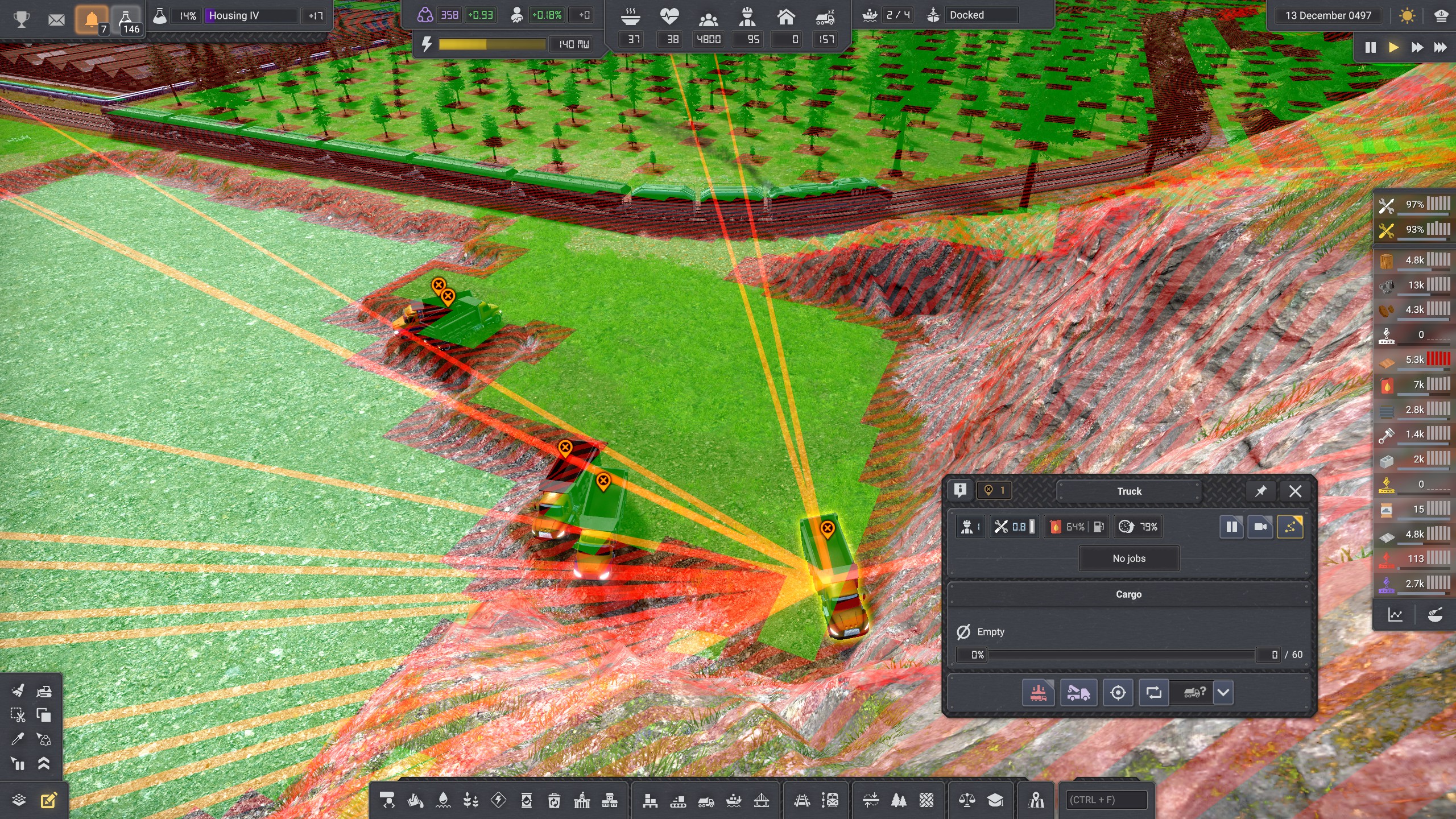Set game speed to double fast-forward

coord(1417,48)
